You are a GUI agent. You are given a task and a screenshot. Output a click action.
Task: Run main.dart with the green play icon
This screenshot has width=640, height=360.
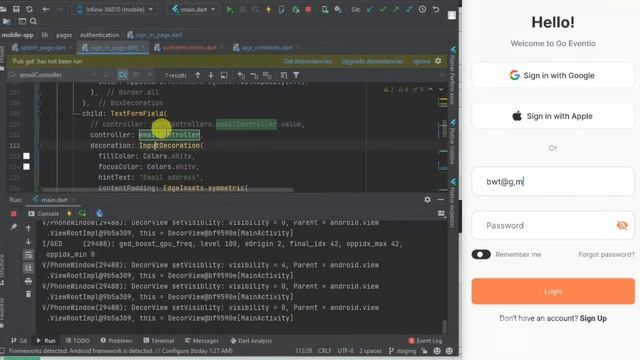[230, 9]
